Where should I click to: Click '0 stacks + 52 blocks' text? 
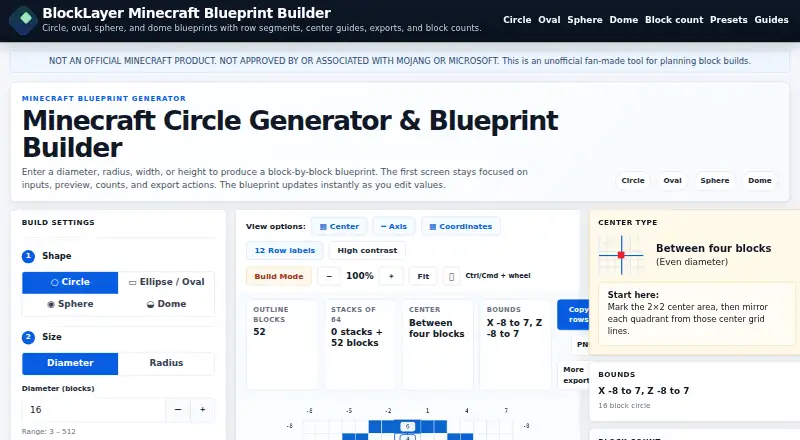tap(356, 337)
